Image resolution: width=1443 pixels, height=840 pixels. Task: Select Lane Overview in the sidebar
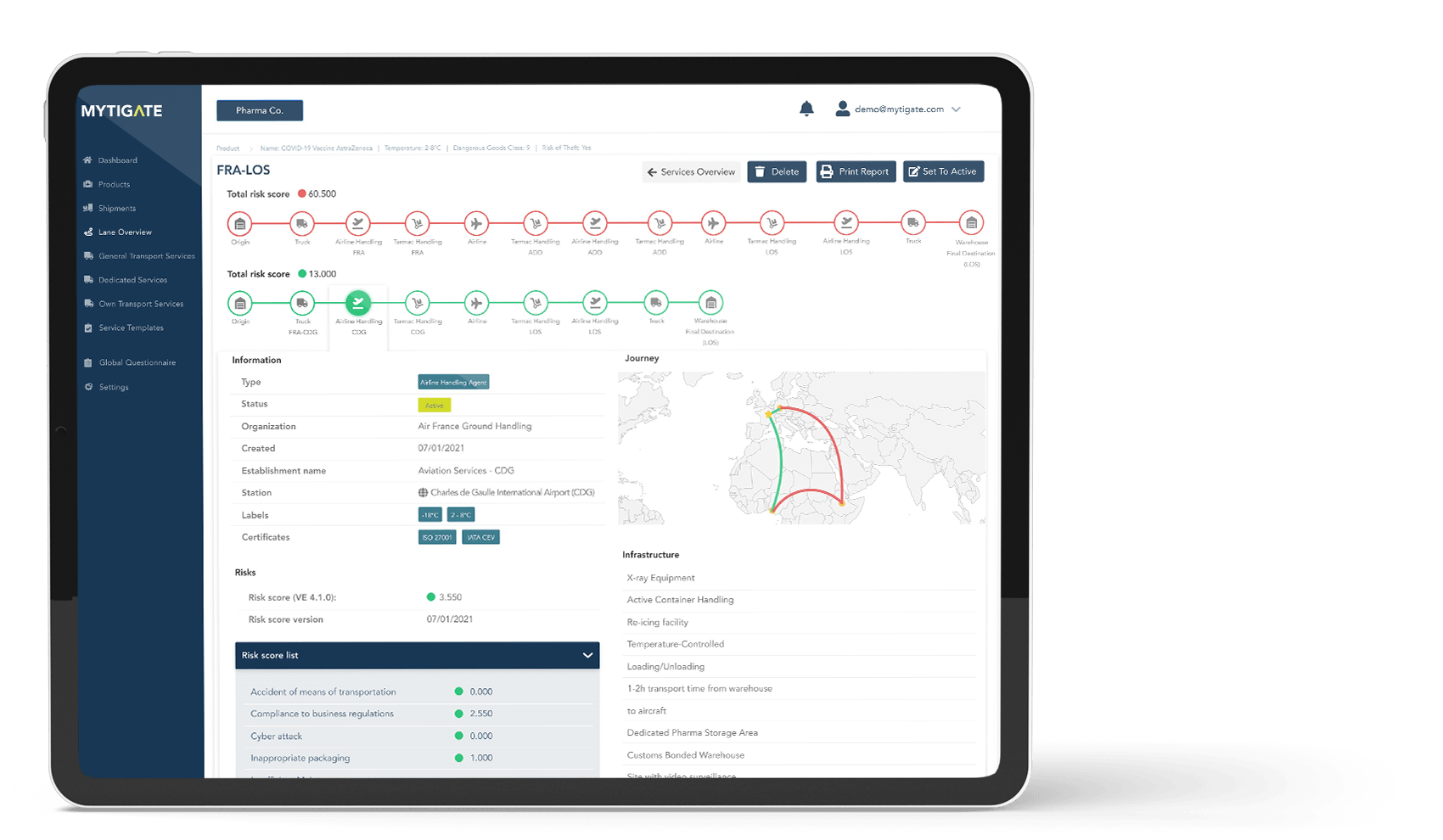point(124,232)
